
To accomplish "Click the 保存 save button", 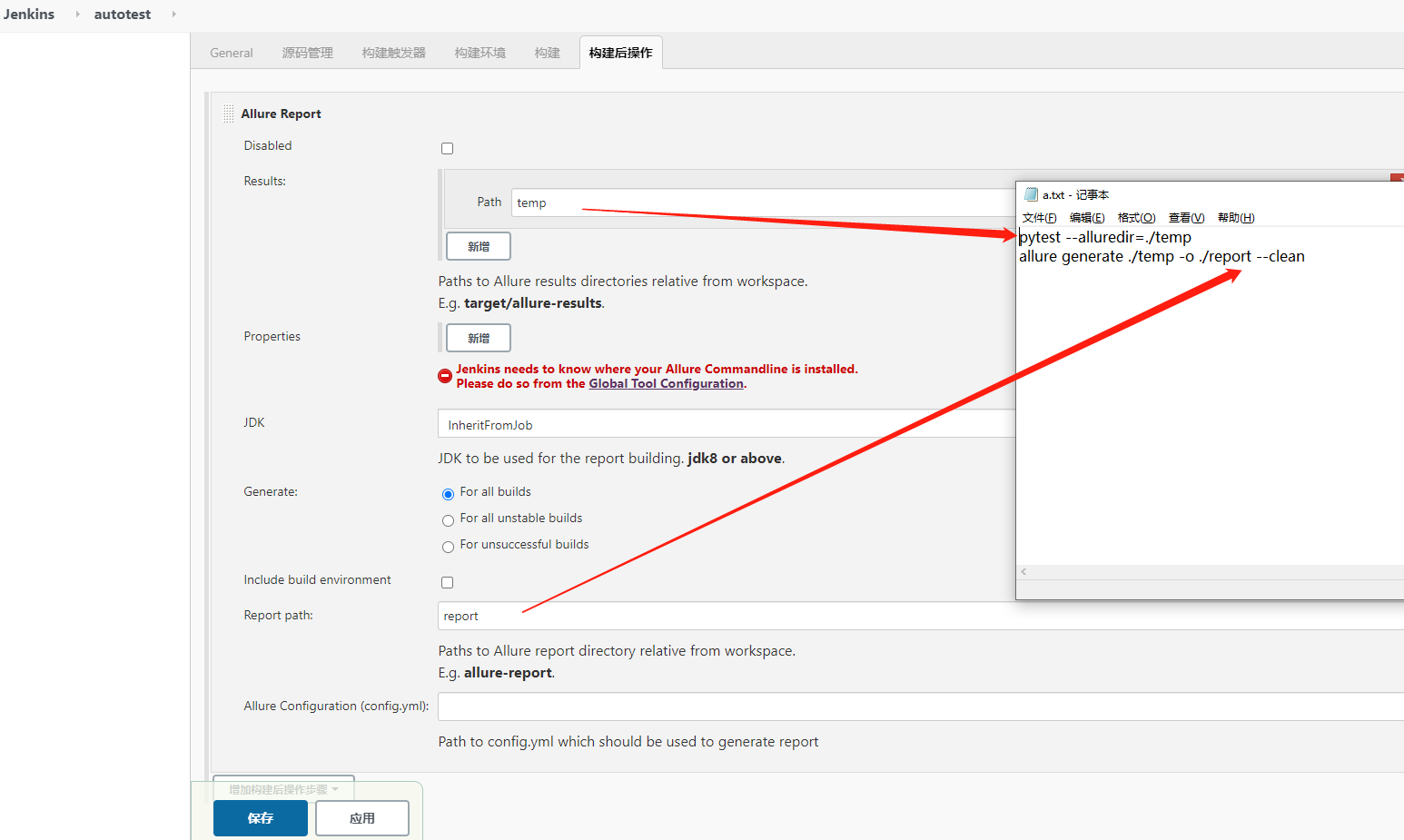I will [x=261, y=818].
